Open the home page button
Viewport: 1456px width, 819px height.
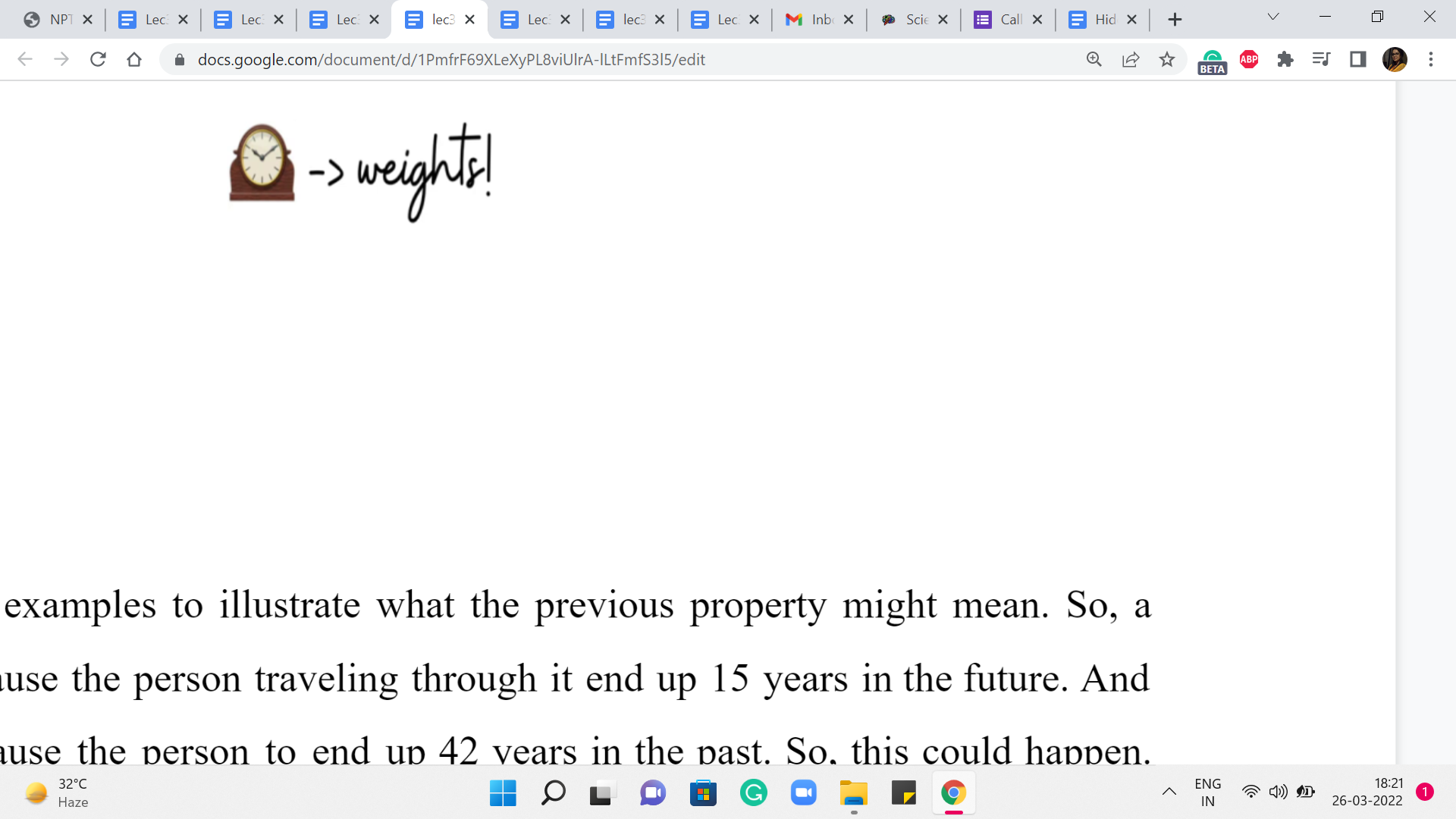click(134, 59)
